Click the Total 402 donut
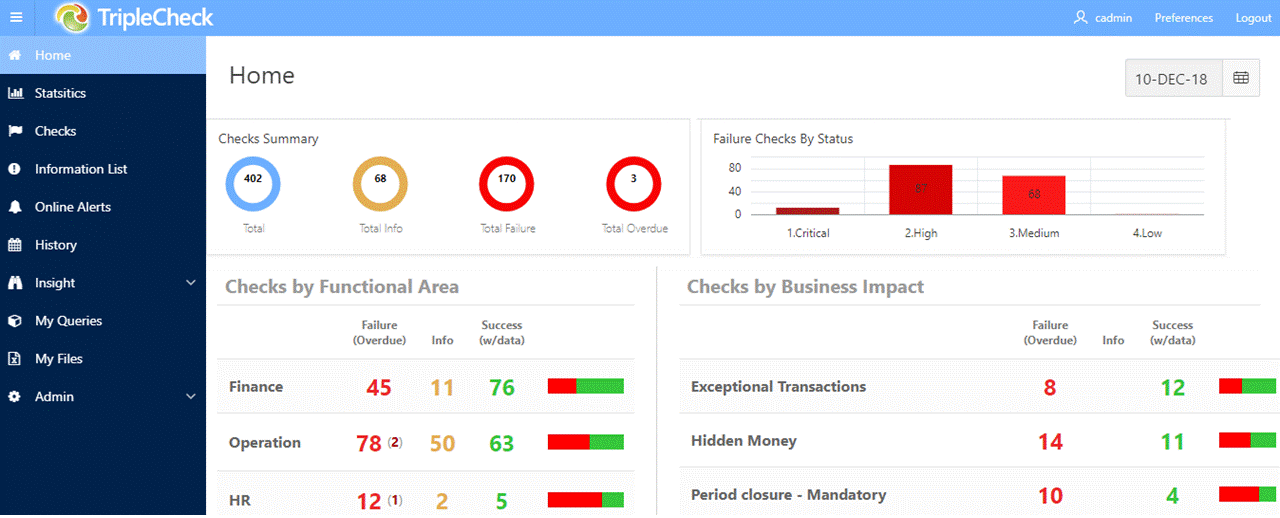Screen dimensions: 1280x518 coord(253,184)
